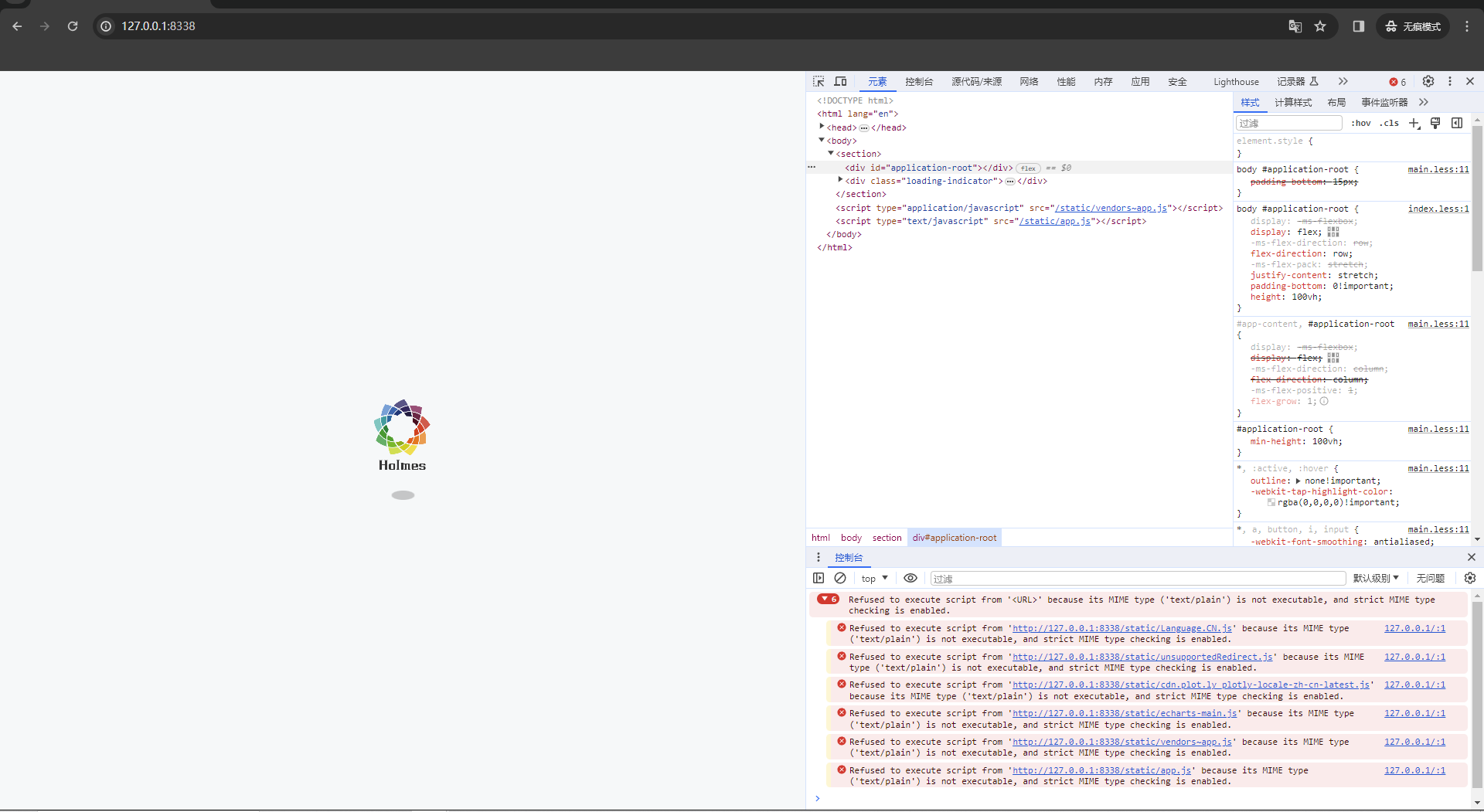
Task: Toggle rendering emulations paintbrush icon
Action: [x=1435, y=123]
